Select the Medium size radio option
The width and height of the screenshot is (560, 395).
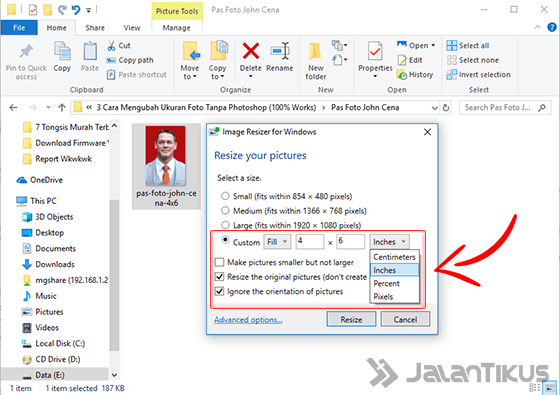click(225, 211)
